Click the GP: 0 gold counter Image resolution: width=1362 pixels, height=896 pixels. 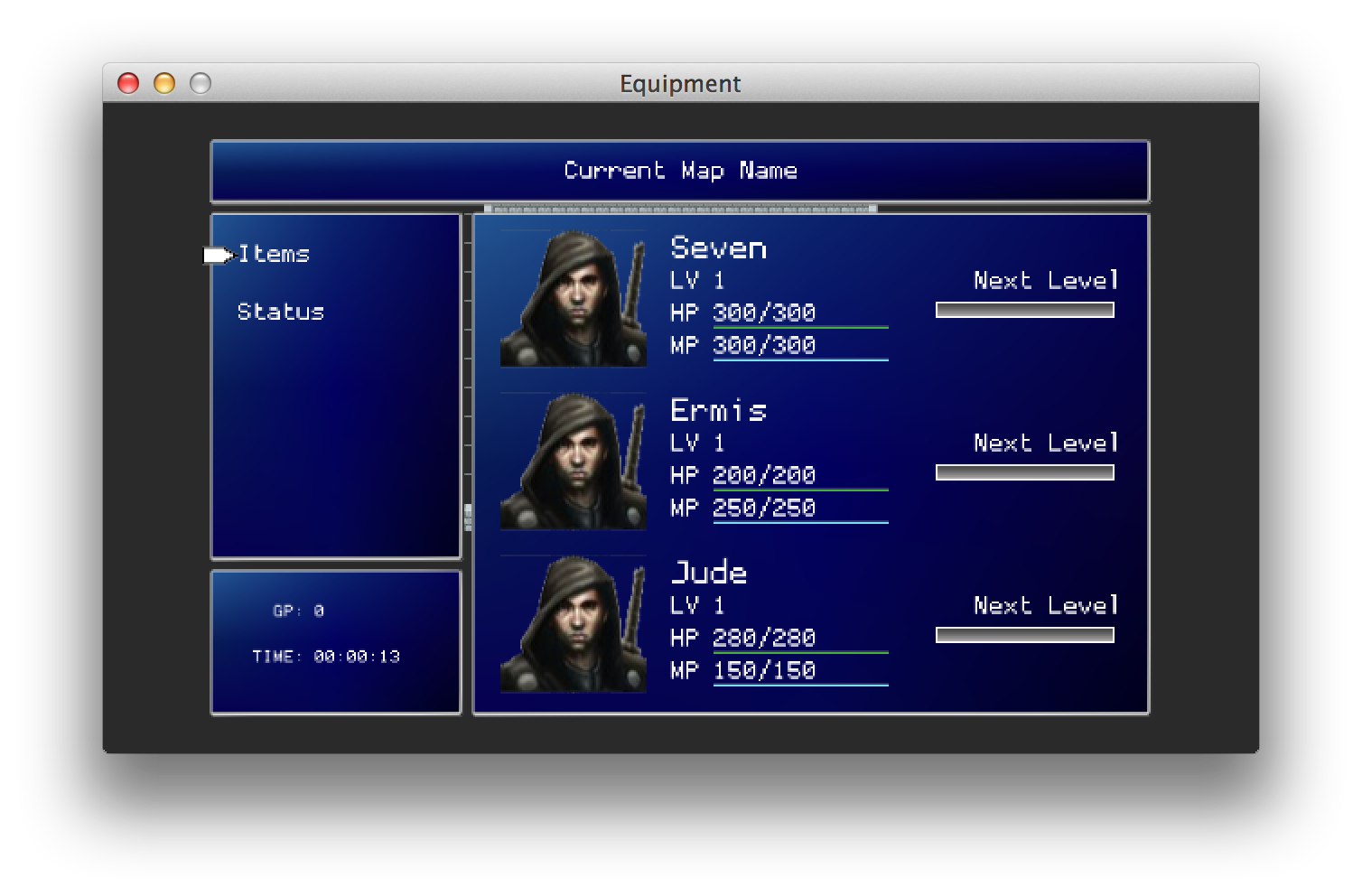pos(299,611)
